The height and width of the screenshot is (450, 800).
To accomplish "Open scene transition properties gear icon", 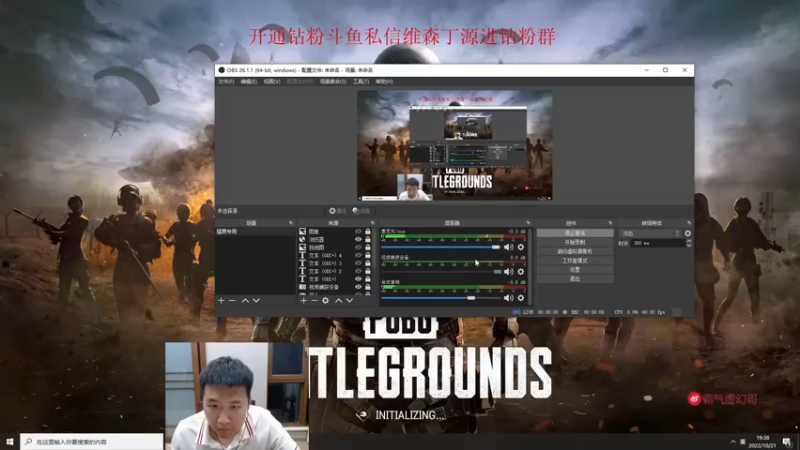I will point(688,233).
